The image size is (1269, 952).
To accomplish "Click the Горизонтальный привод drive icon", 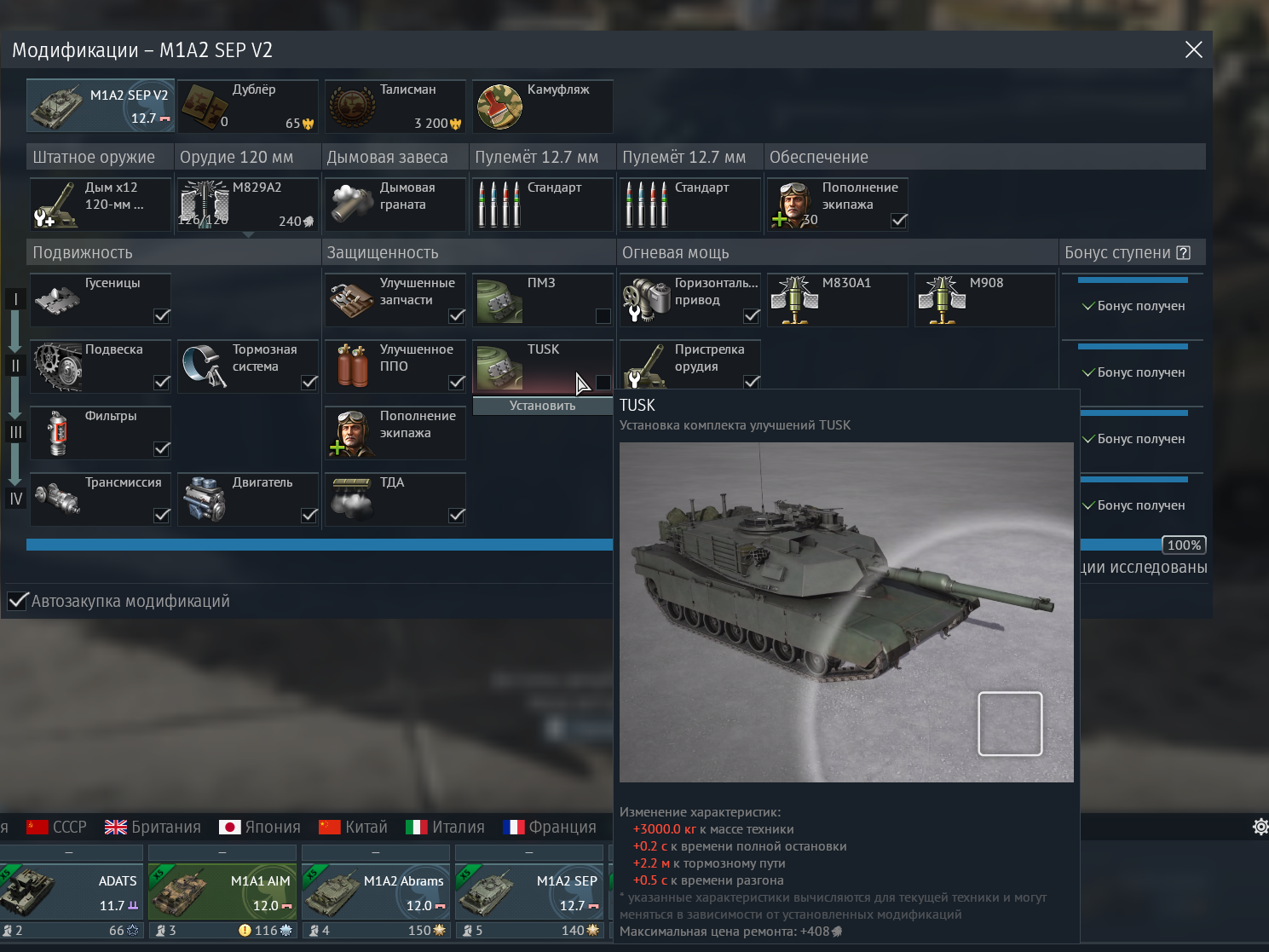I will click(x=647, y=300).
